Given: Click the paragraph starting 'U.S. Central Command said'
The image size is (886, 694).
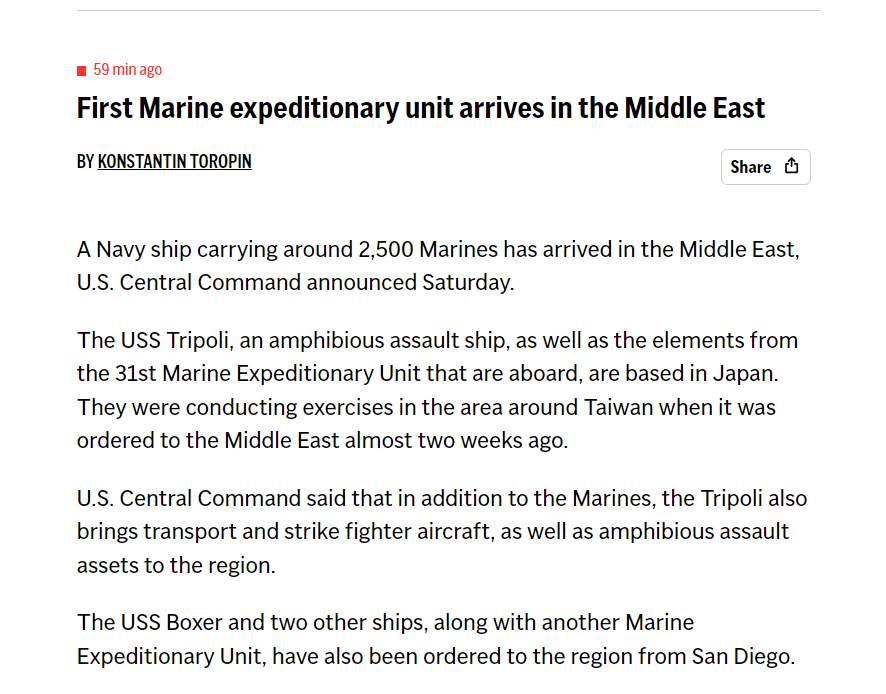Looking at the screenshot, I should pyautogui.click(x=442, y=531).
